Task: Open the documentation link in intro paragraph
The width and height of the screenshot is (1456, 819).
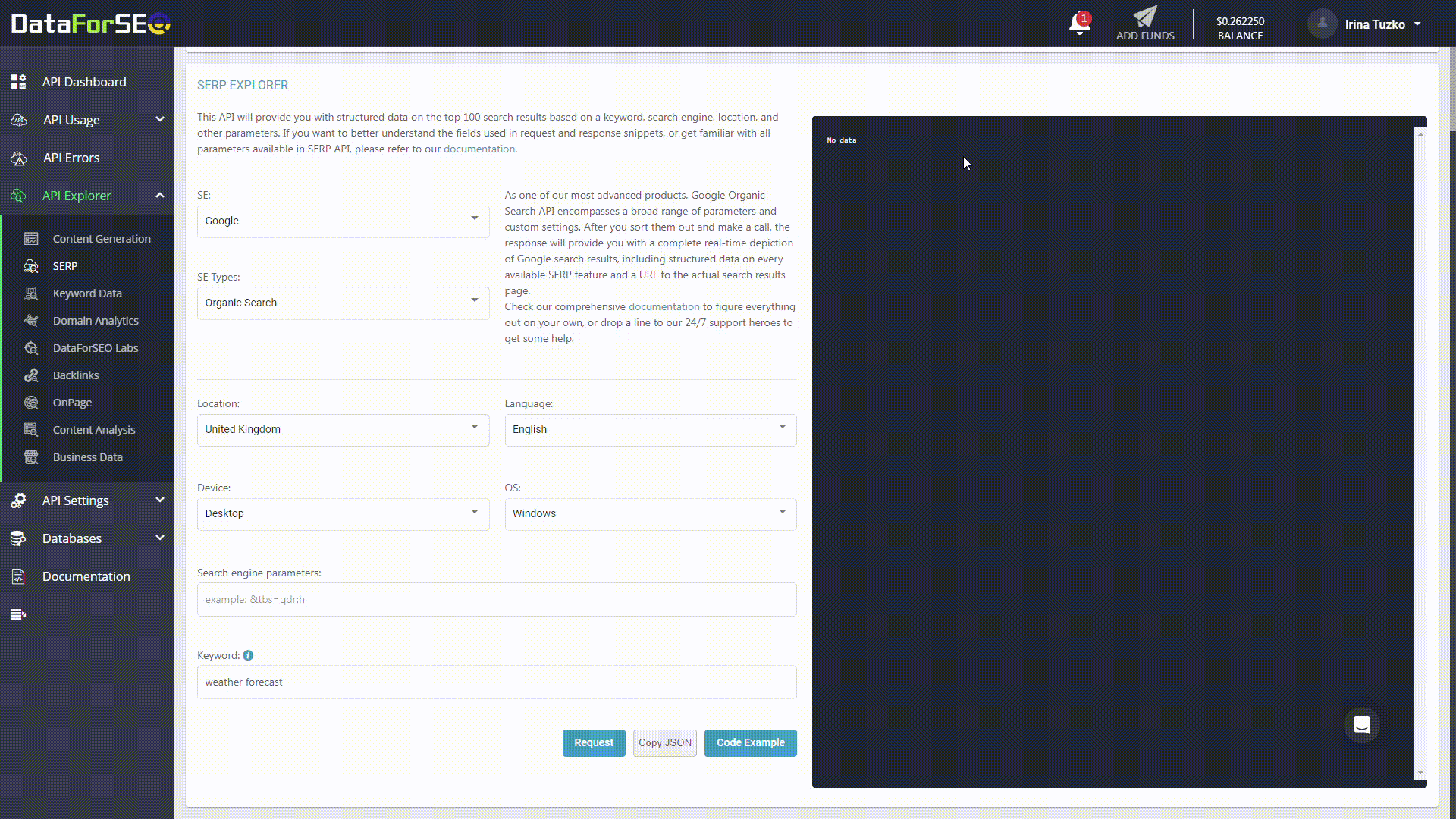Action: pos(479,149)
